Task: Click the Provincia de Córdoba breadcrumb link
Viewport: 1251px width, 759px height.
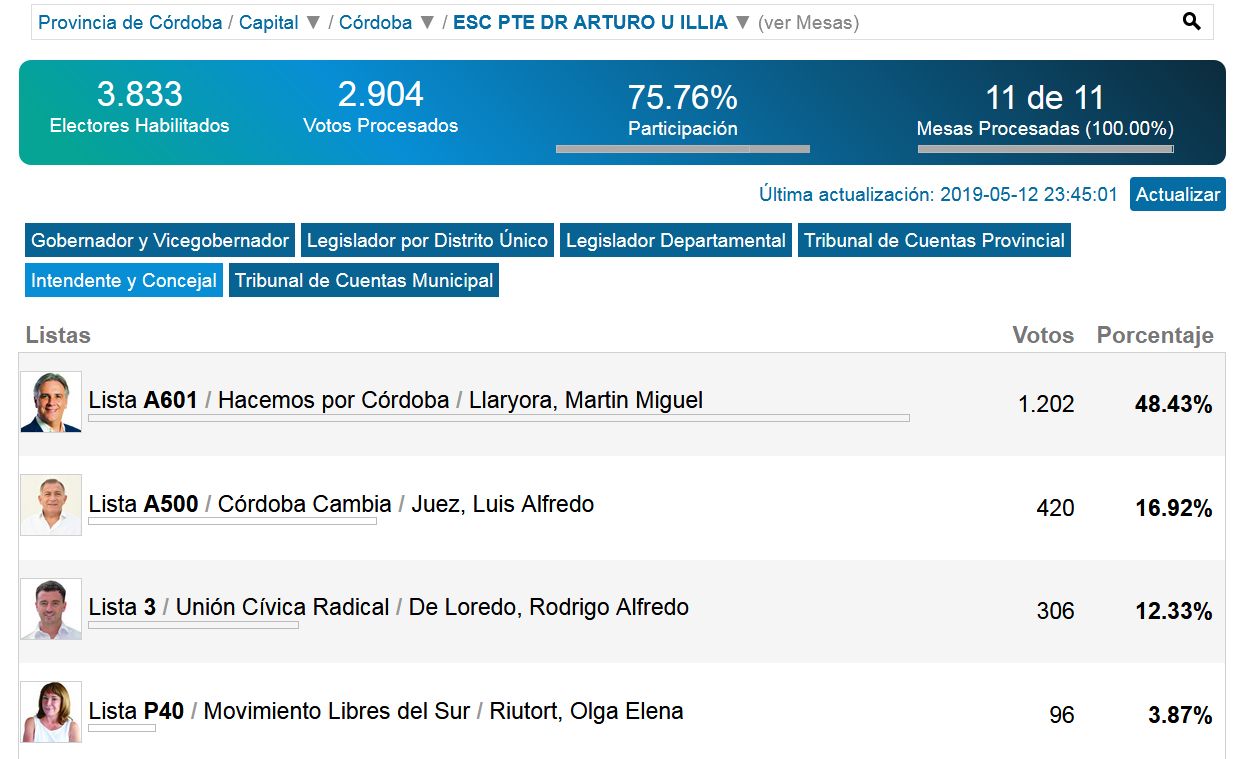Action: tap(130, 23)
